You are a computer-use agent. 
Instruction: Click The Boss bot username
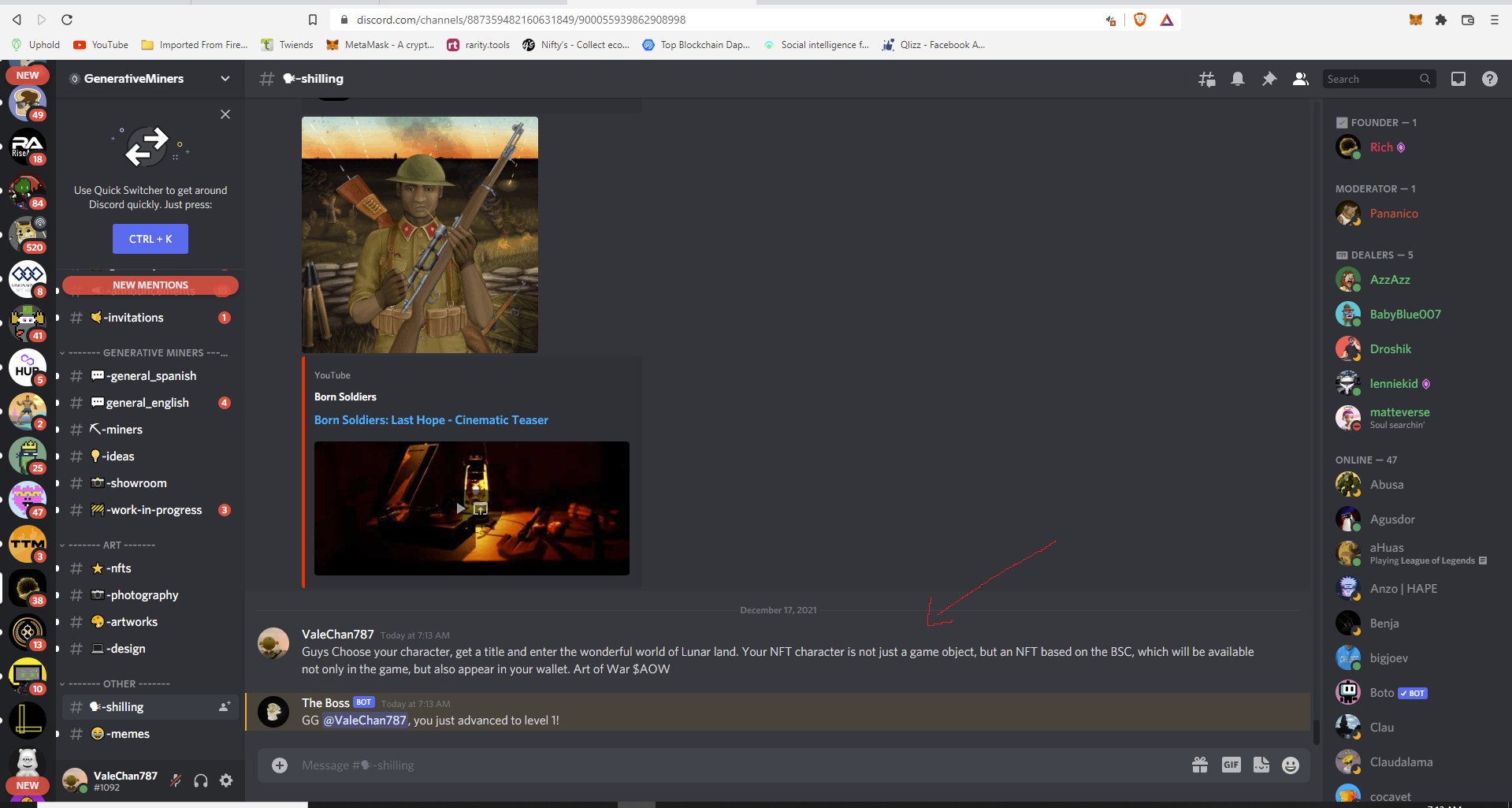pyautogui.click(x=325, y=703)
